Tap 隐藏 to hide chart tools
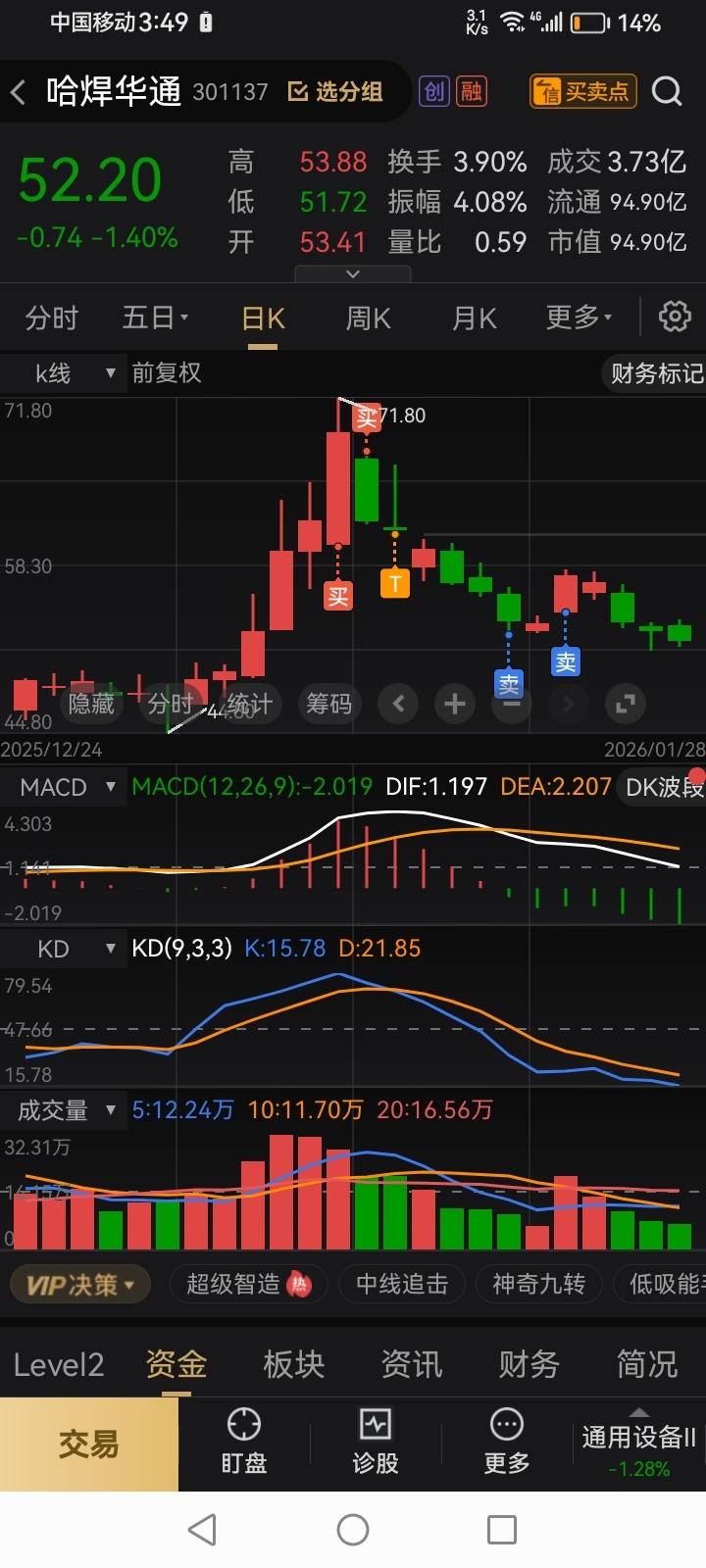This screenshot has height=1568, width=706. [91, 704]
